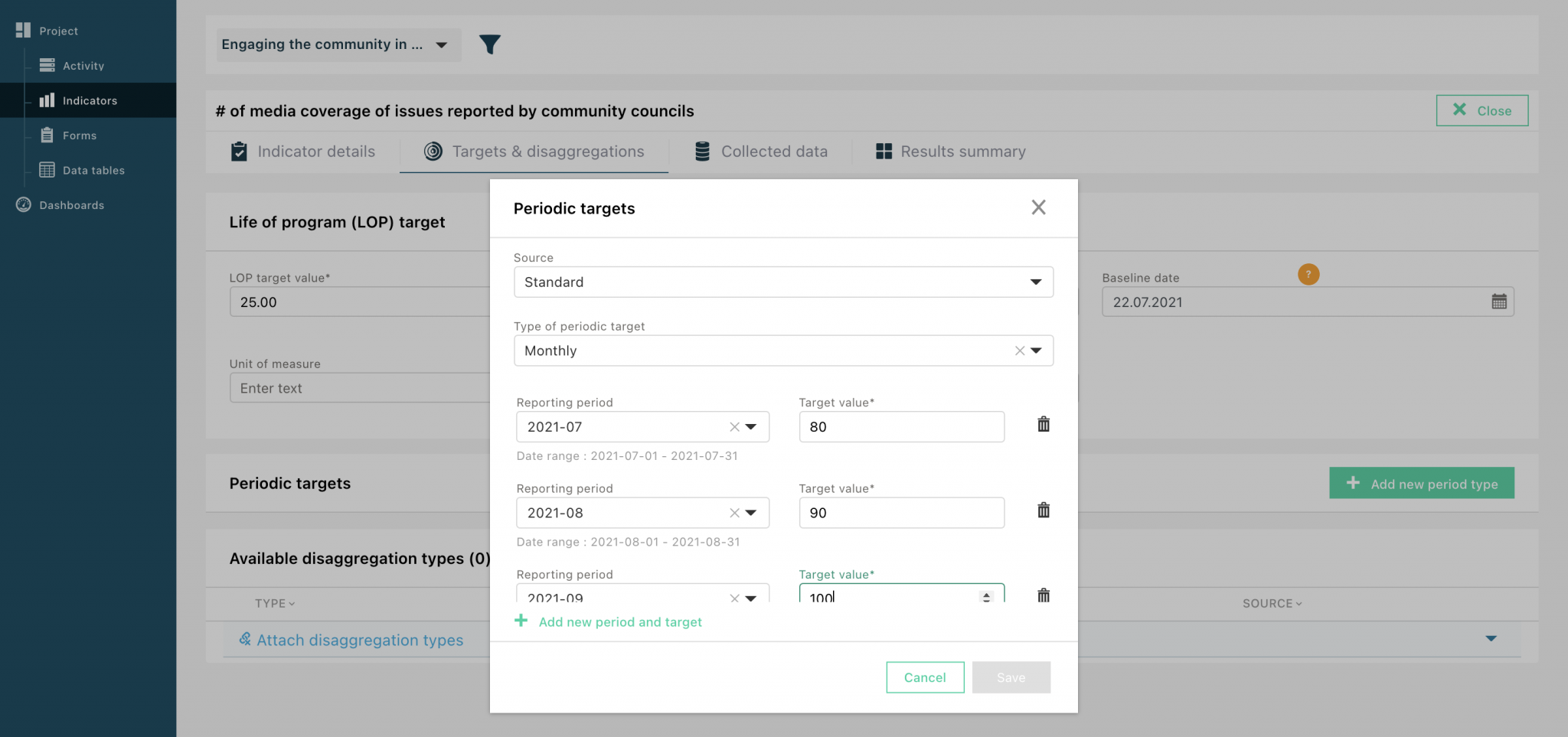1568x737 pixels.
Task: Open the filter icon next to project selector
Action: (x=490, y=44)
